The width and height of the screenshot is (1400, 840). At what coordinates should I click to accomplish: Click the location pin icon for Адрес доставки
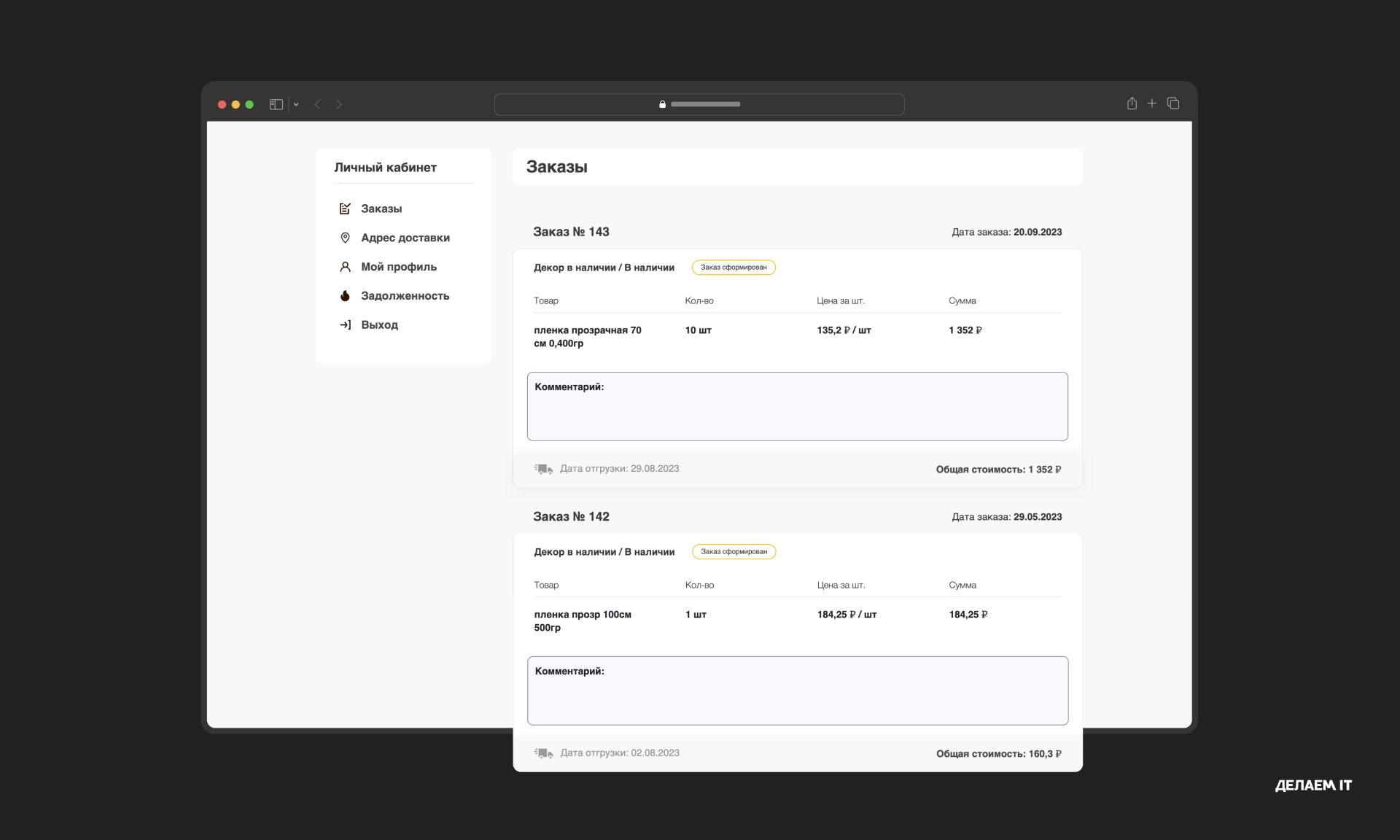[x=345, y=238]
